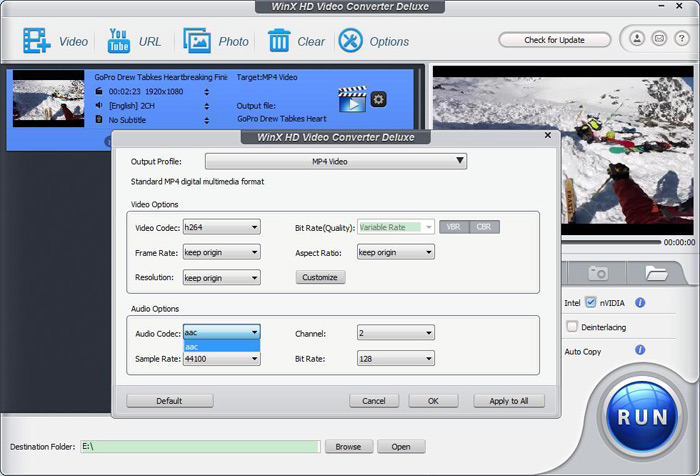Click the preview playback progress slider
Viewport: 700px width, 476px height.
coord(611,242)
